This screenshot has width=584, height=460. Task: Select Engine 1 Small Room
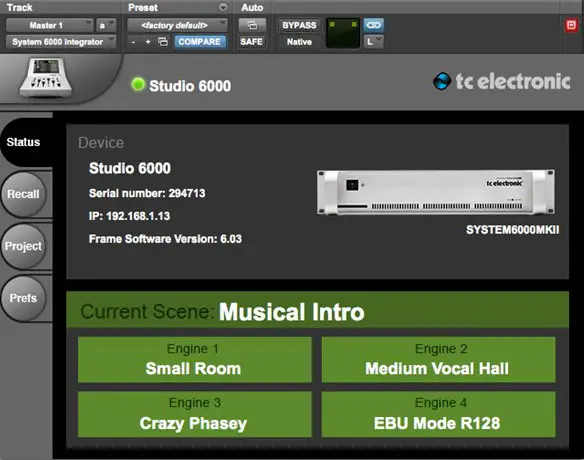194,359
